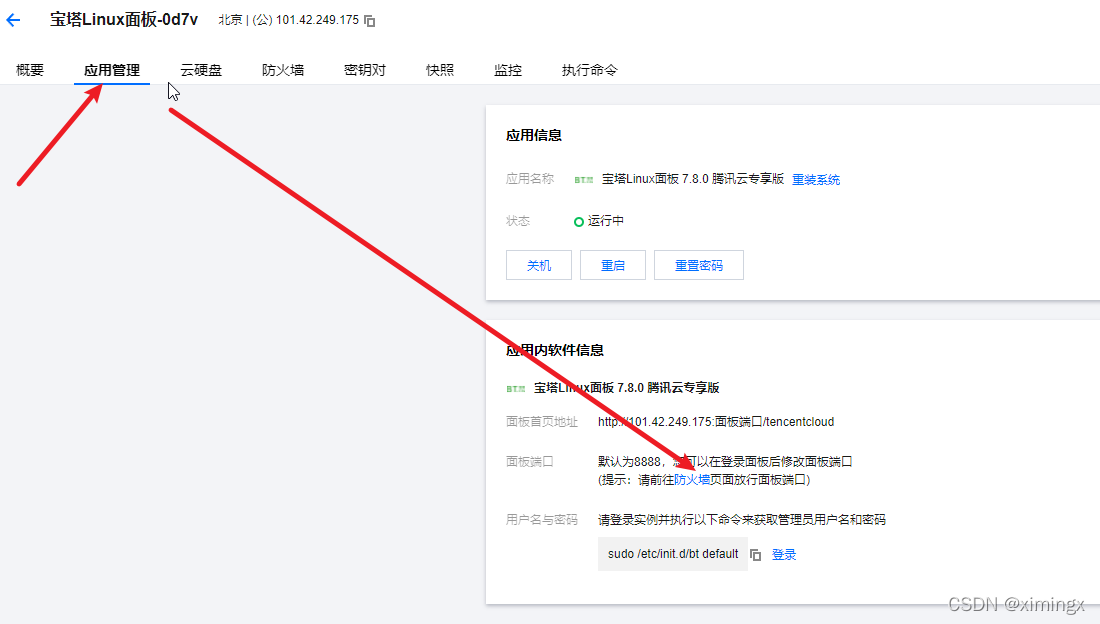Click the BT logo beside application name
This screenshot has width=1100, height=624.
[x=584, y=180]
